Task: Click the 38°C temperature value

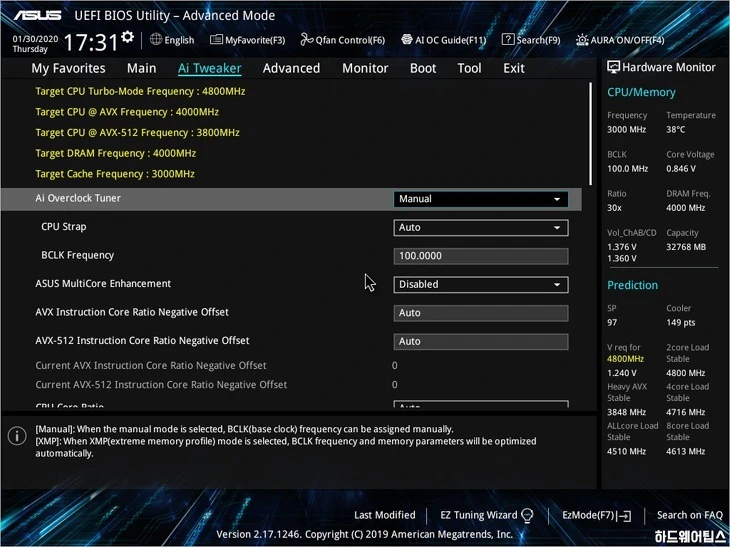Action: (x=676, y=129)
